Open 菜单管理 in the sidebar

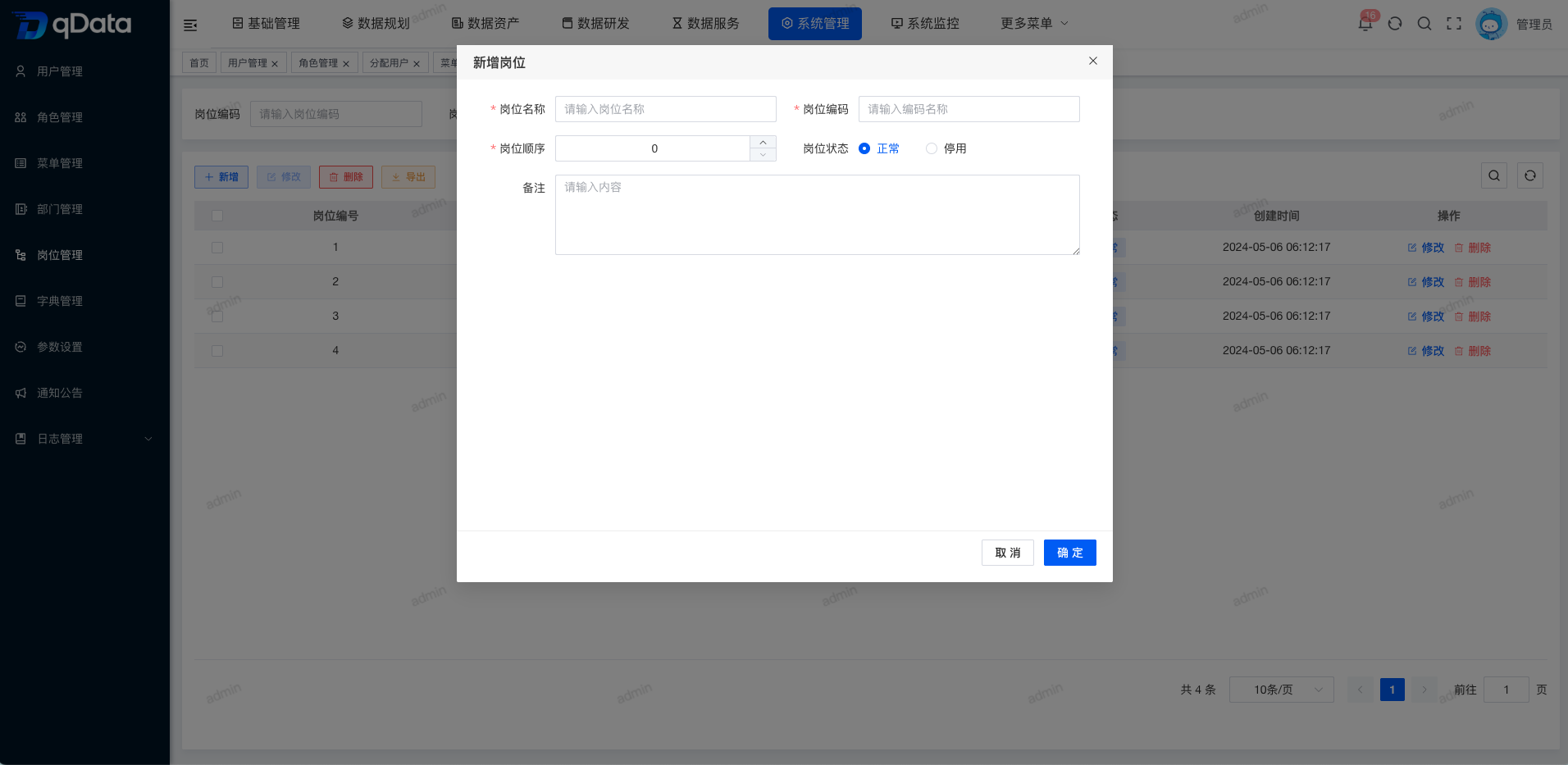[84, 163]
